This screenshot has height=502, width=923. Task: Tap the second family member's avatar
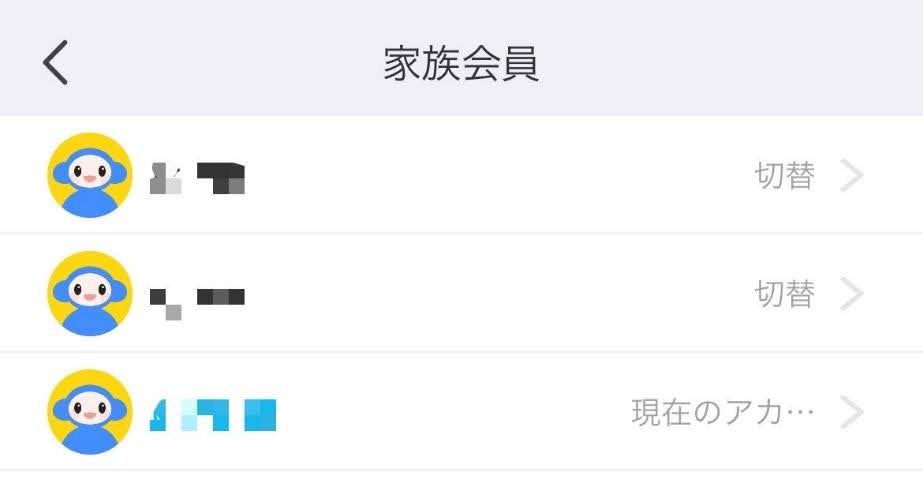[x=90, y=293]
